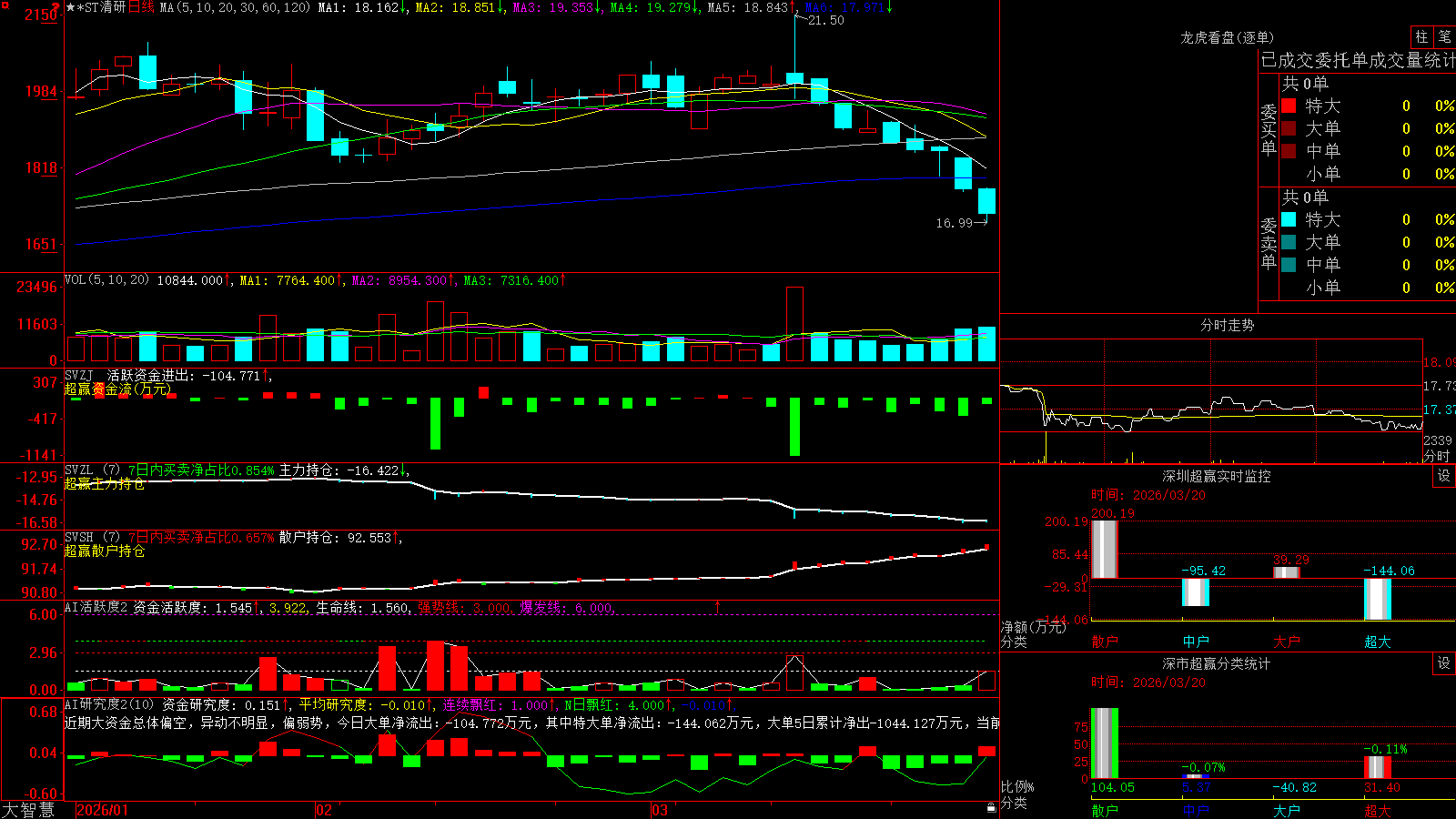Select the yellow MA2: 18.851 label

point(459,7)
